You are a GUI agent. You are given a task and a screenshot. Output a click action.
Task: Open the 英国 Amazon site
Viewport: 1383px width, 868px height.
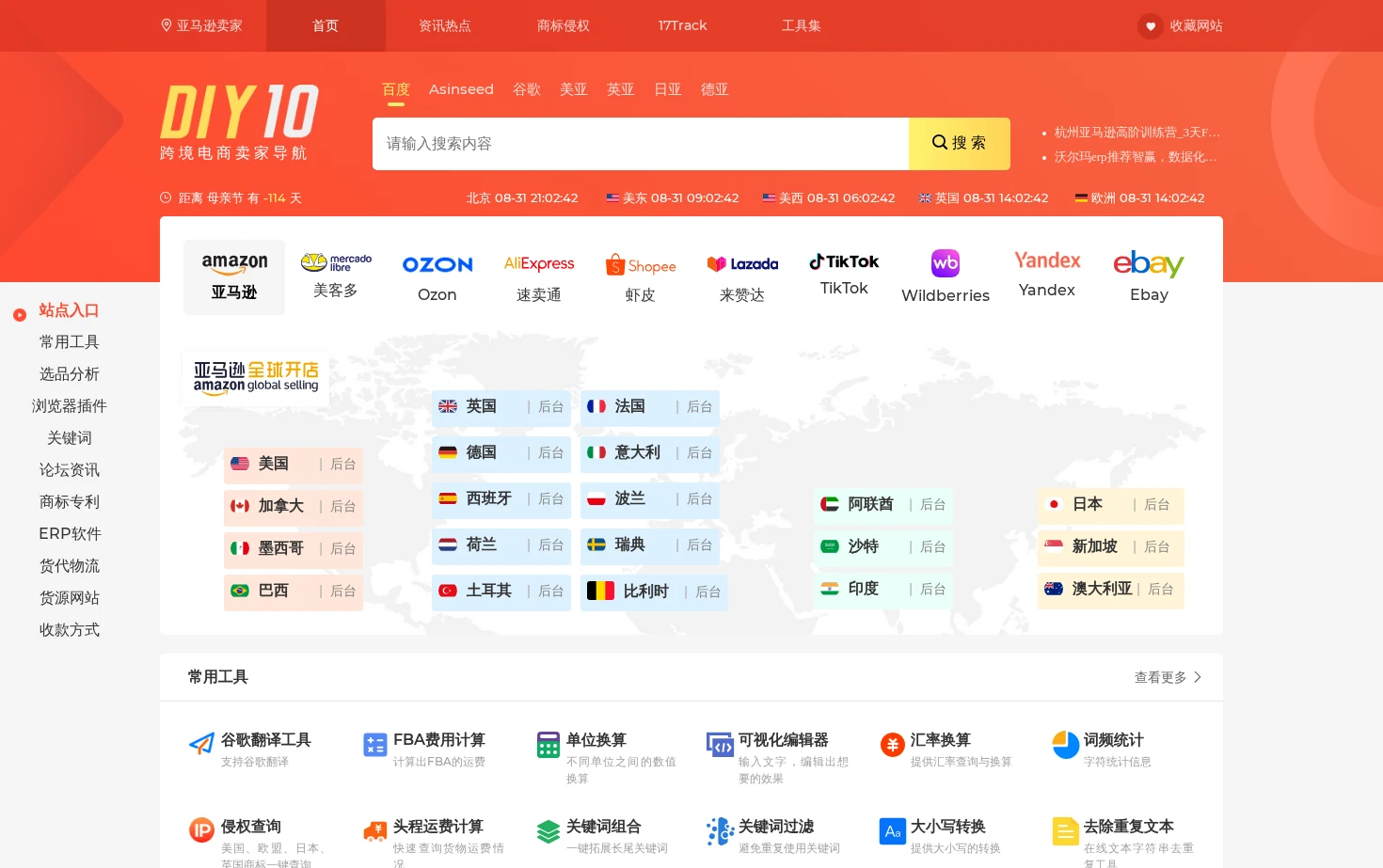482,406
